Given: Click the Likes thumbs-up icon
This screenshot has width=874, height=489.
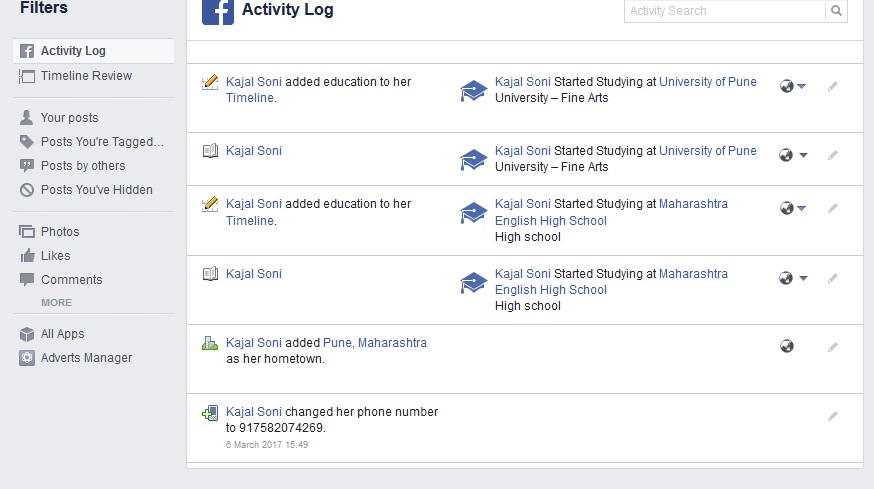Looking at the screenshot, I should [x=27, y=255].
